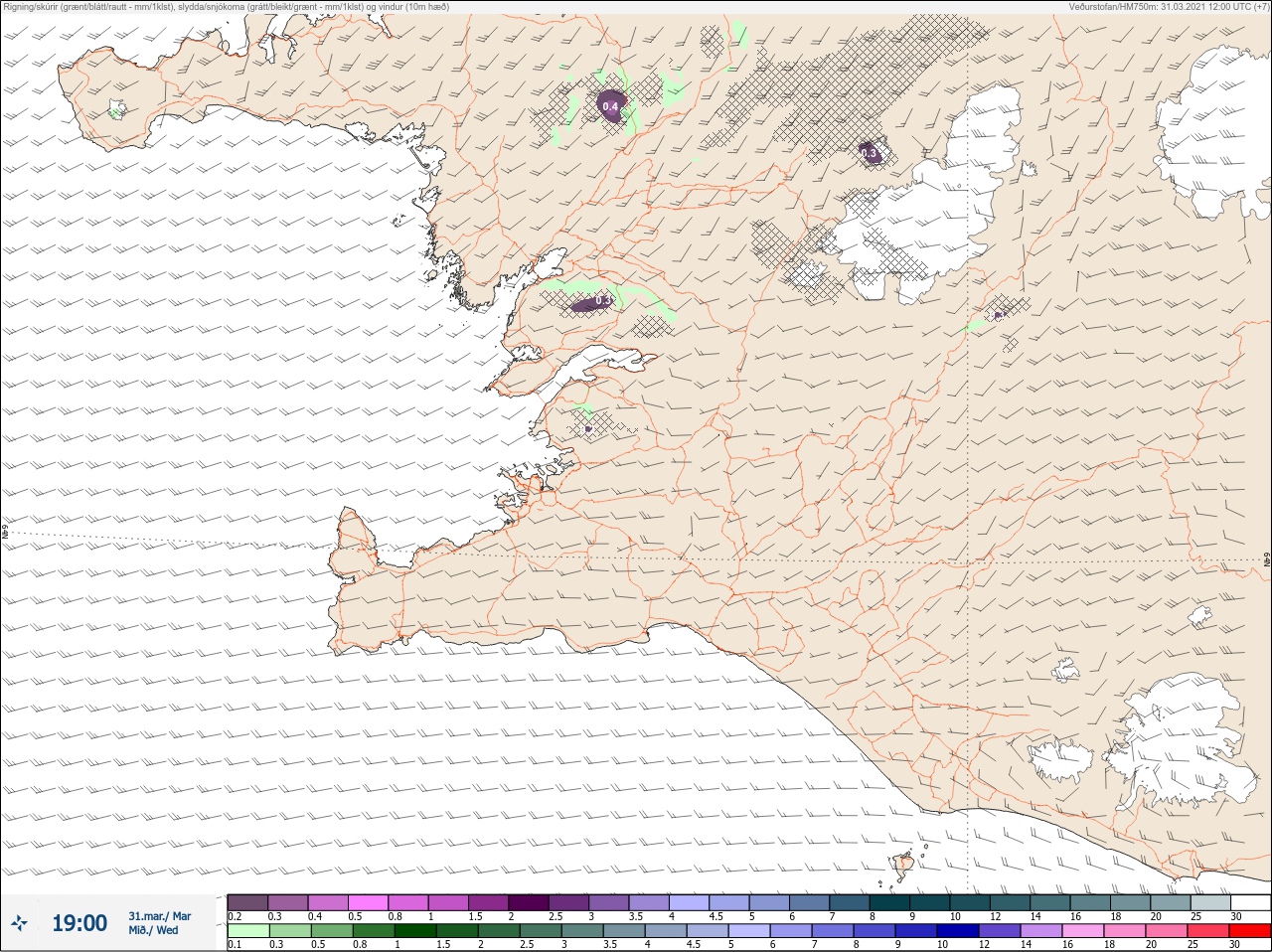Select top legend dark purple swatch between 2 and 2.5
1272x952 pixels.
(529, 902)
